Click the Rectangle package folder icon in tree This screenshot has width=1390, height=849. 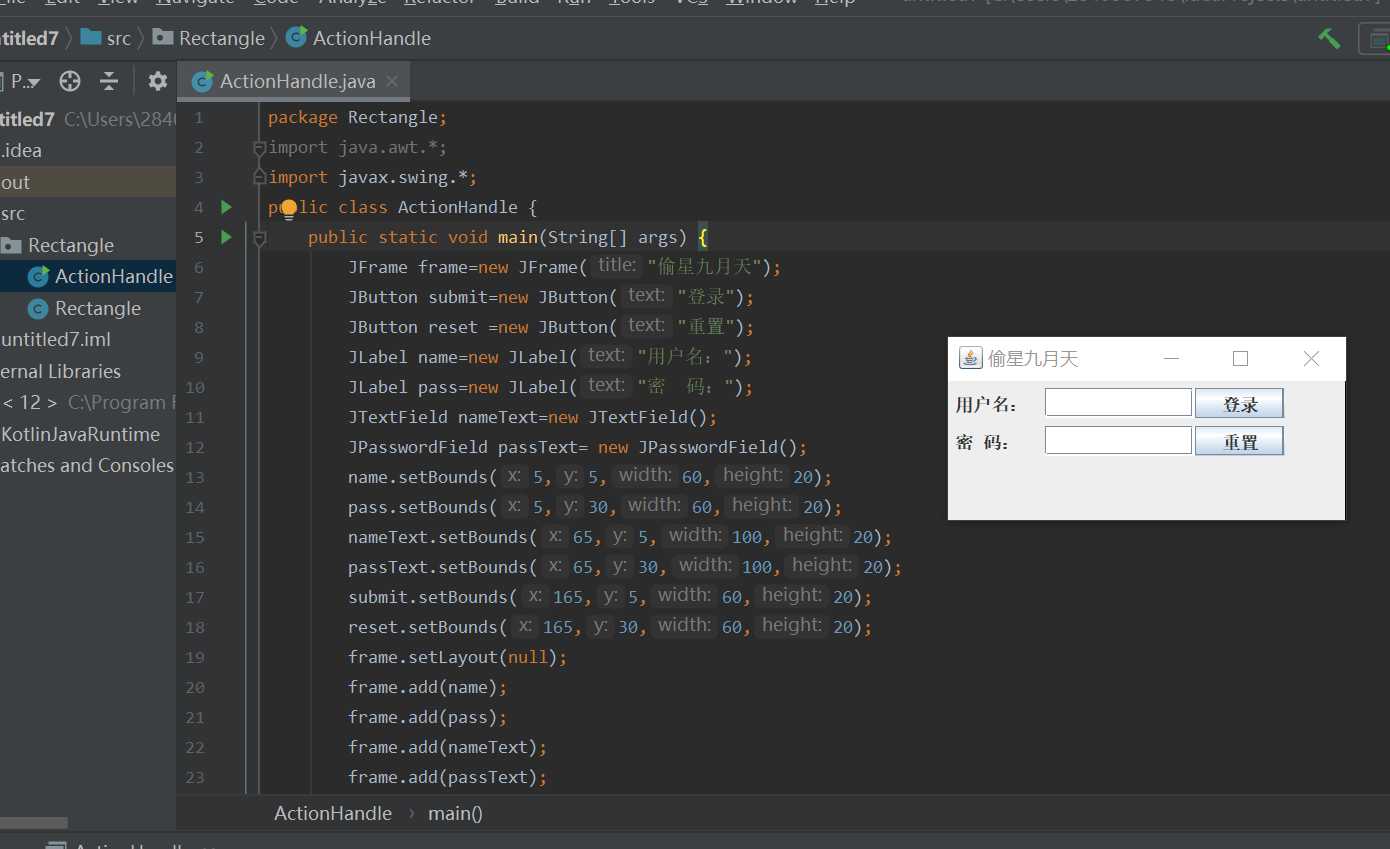point(12,245)
